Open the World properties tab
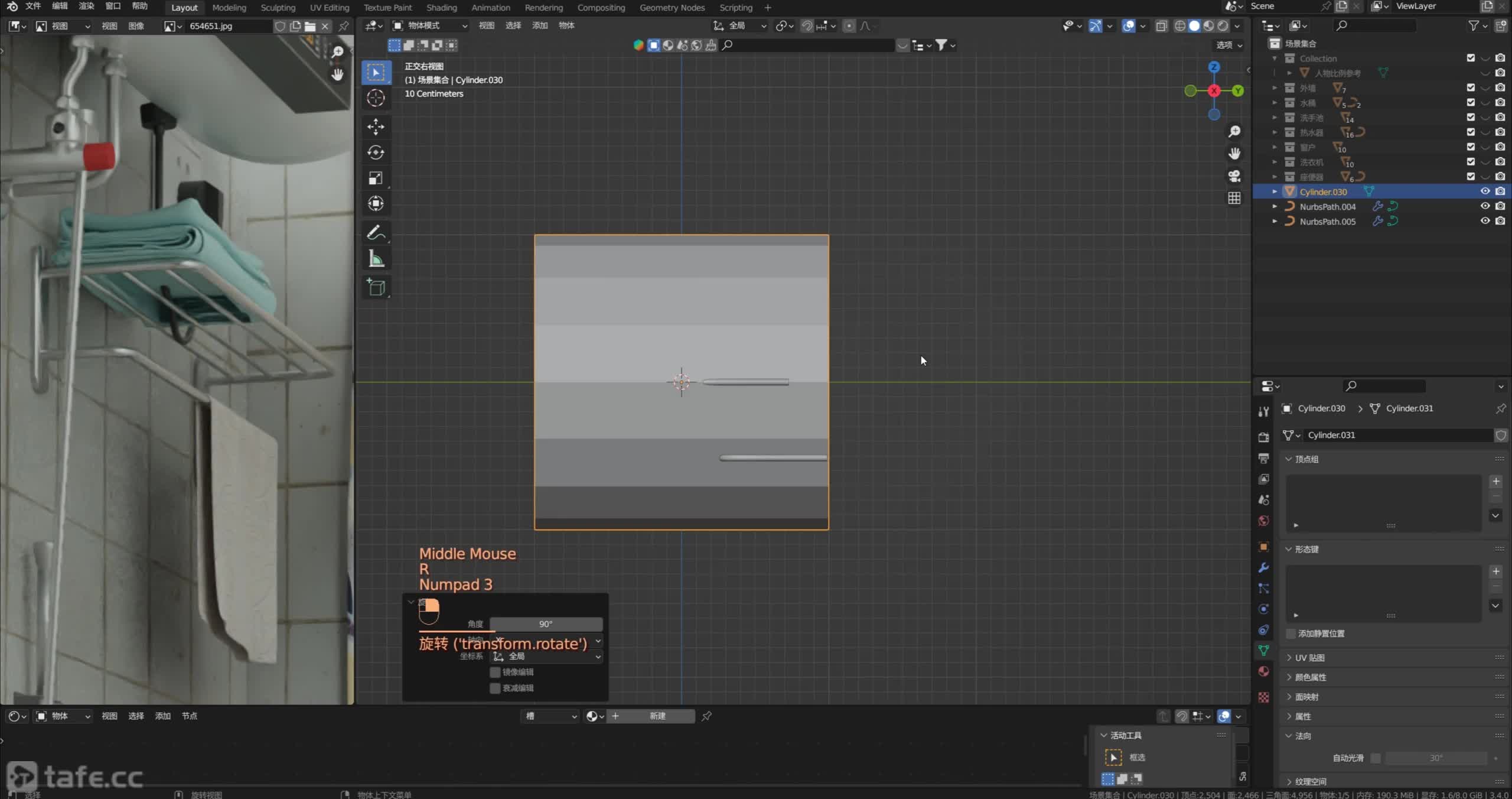Screen dimensions: 1512x799 (x=1263, y=521)
